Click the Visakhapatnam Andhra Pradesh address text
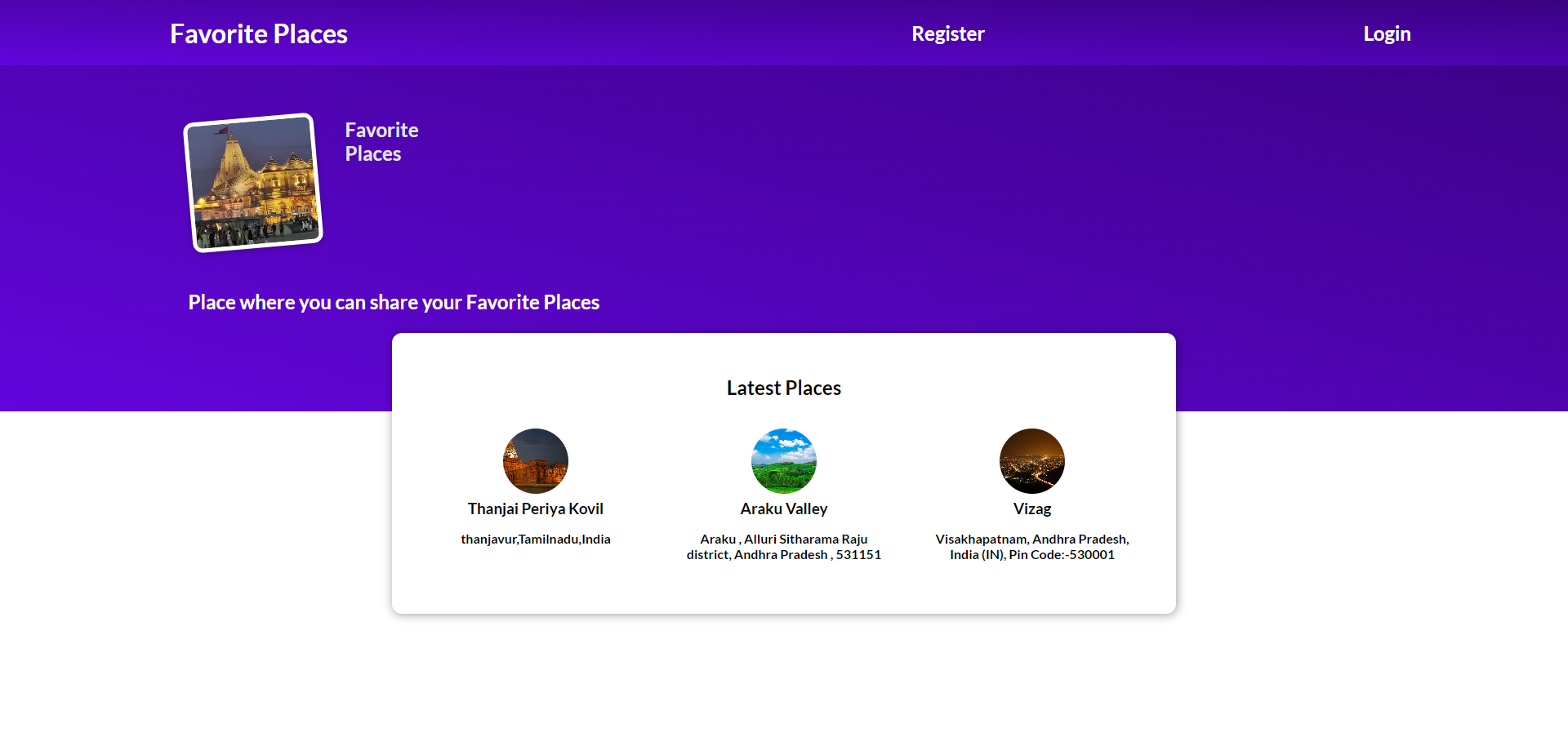 pos(1031,547)
